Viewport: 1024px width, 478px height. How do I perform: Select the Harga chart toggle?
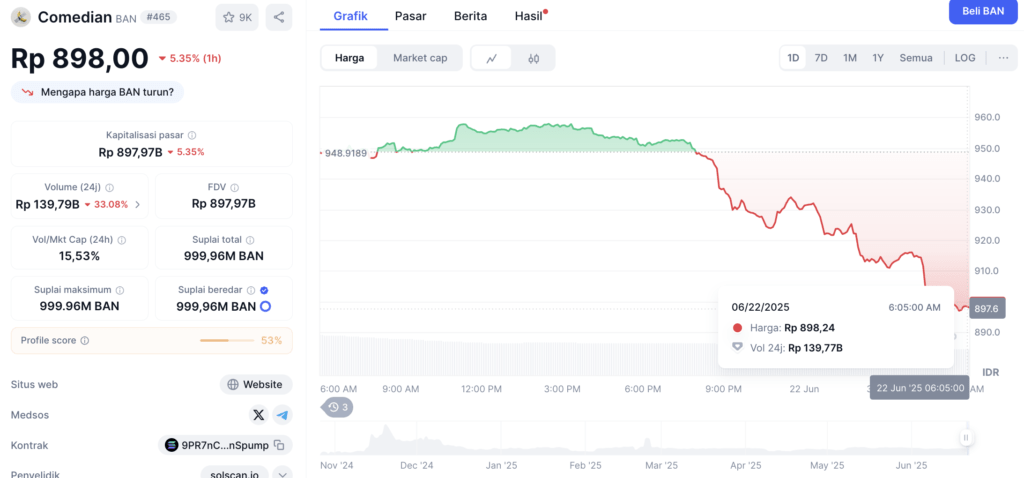(350, 57)
